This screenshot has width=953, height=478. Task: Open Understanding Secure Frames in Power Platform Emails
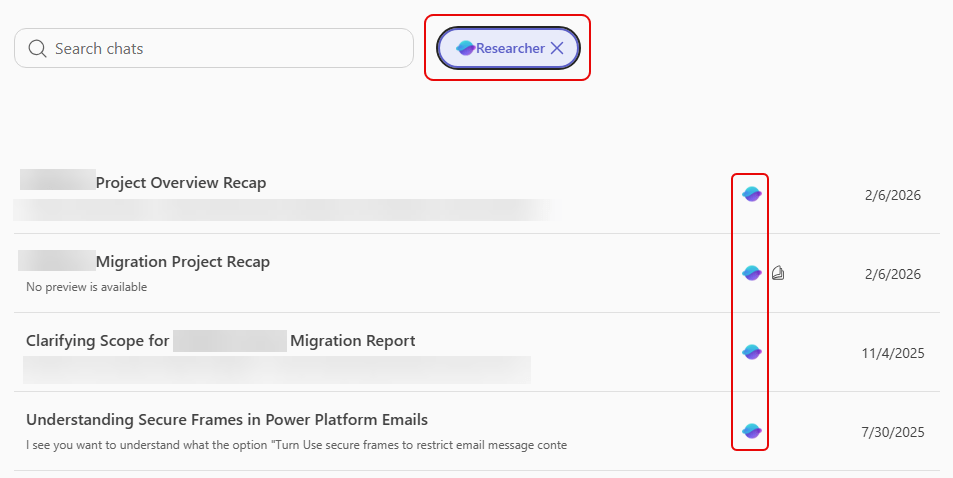pyautogui.click(x=227, y=419)
